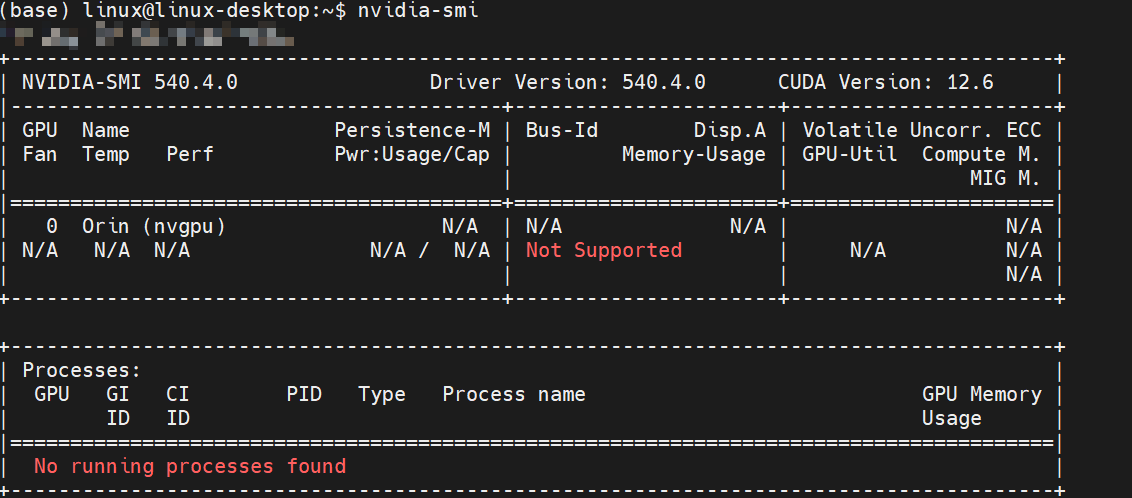Click the Pwr:Usage/Cap column header
This screenshot has width=1132, height=498.
click(x=412, y=154)
